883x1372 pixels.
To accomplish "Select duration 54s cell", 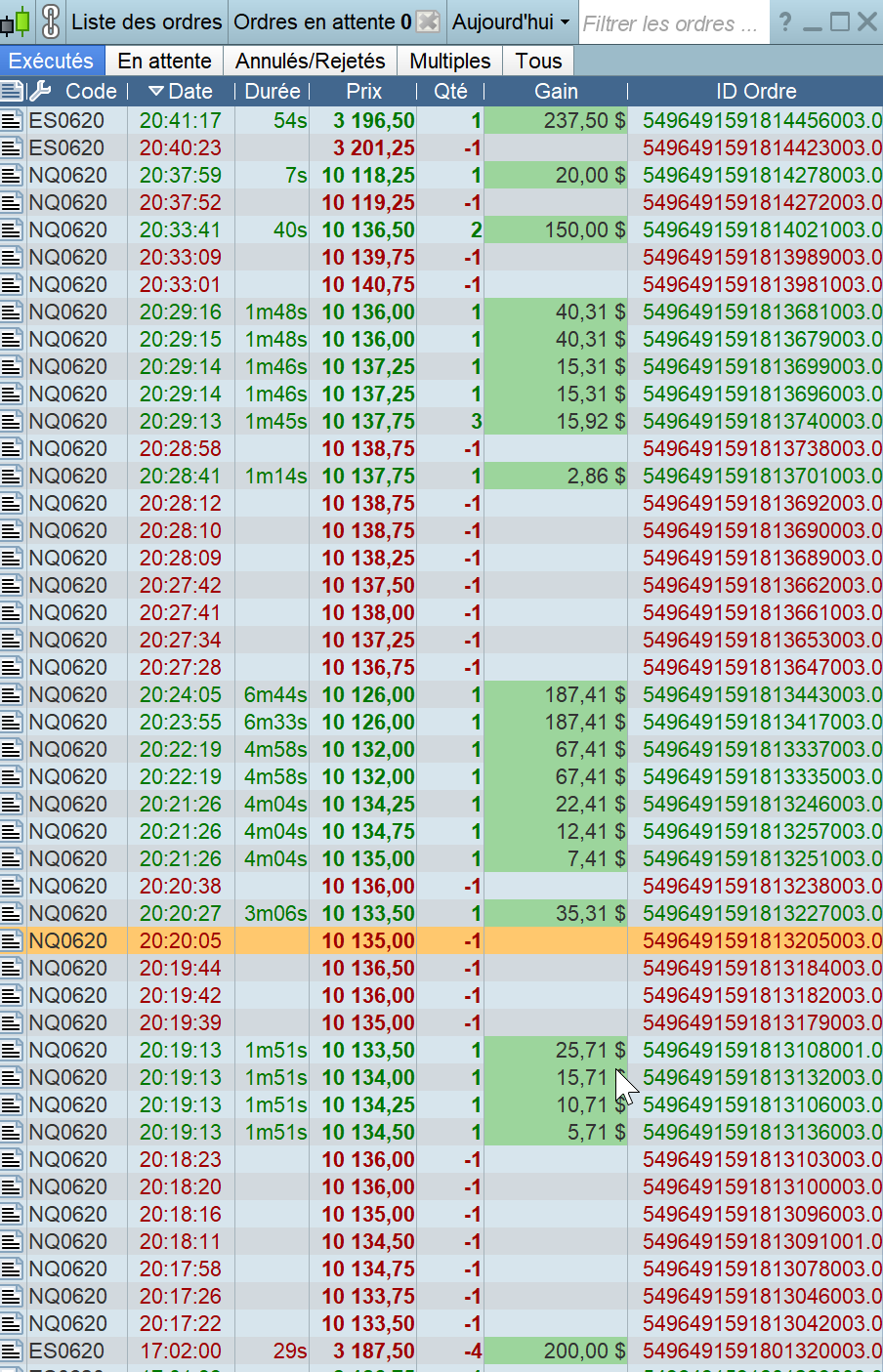I will [273, 121].
